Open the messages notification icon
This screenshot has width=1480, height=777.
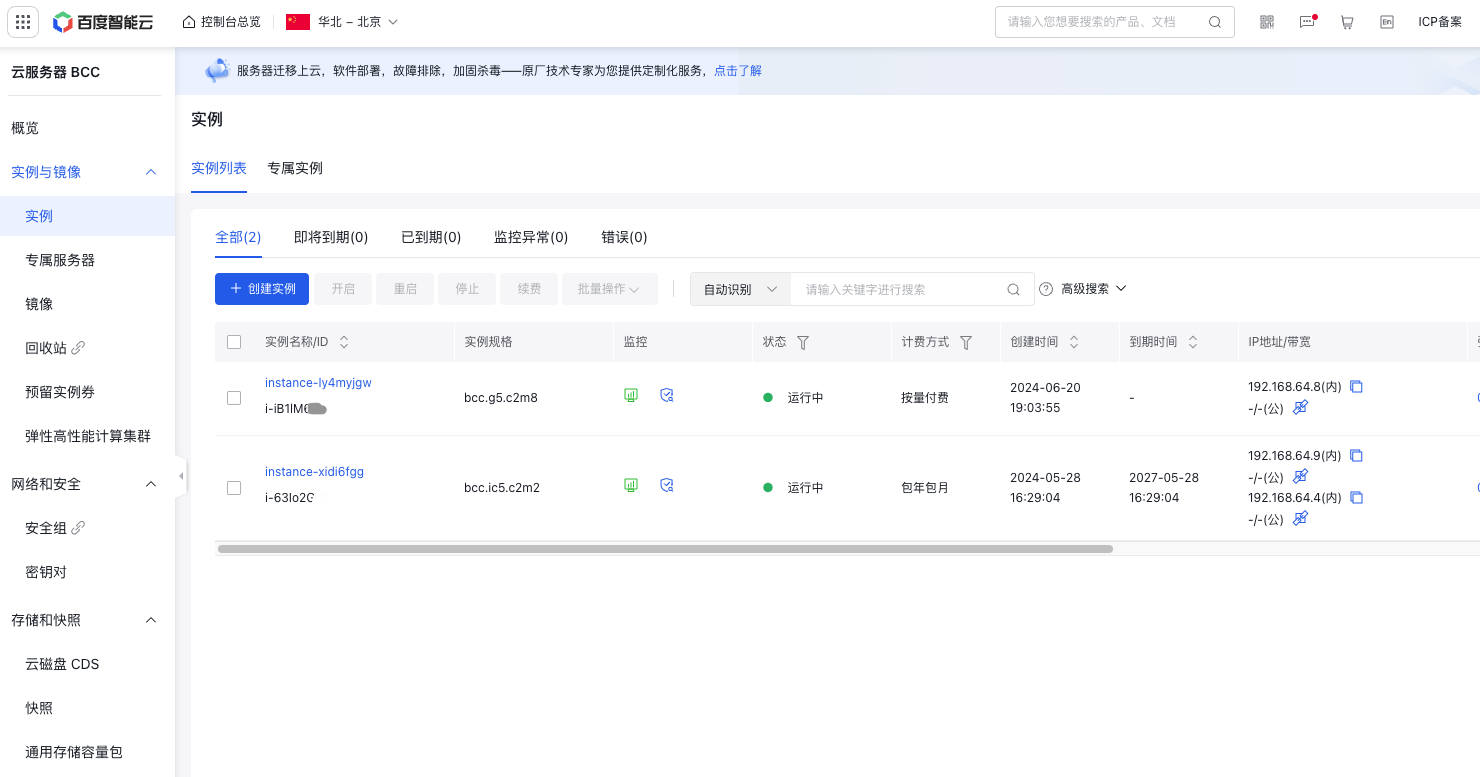coord(1307,22)
